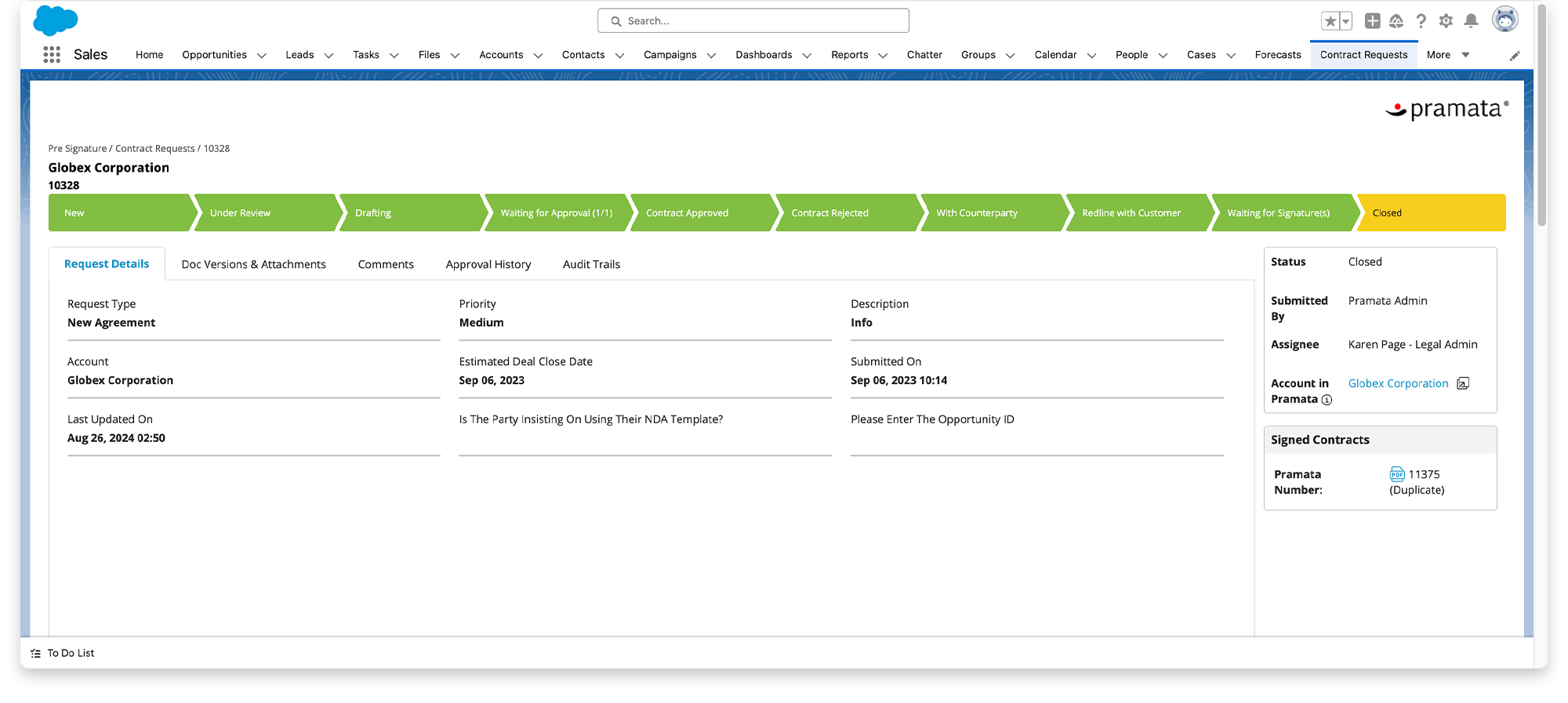1568x703 pixels.
Task: Select the Contract Requests nav tab
Action: (x=1363, y=55)
